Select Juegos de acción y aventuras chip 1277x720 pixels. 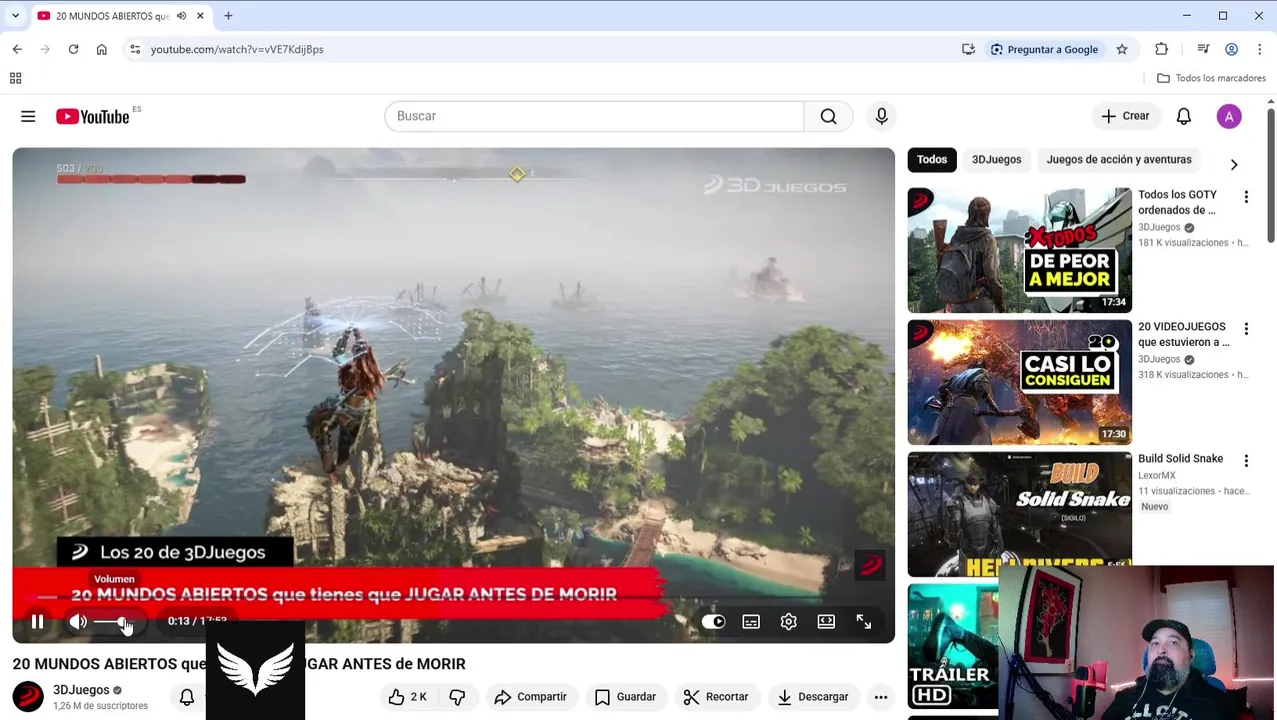[1119, 159]
